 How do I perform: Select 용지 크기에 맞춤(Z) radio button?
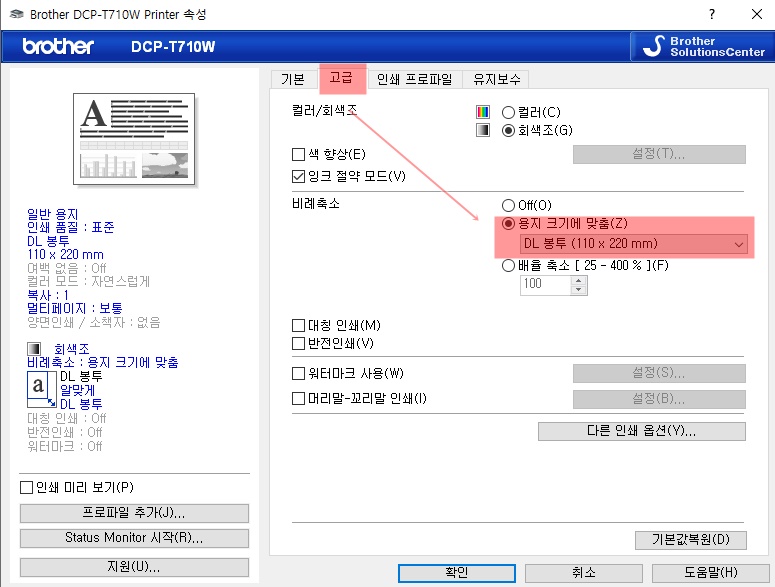click(508, 224)
